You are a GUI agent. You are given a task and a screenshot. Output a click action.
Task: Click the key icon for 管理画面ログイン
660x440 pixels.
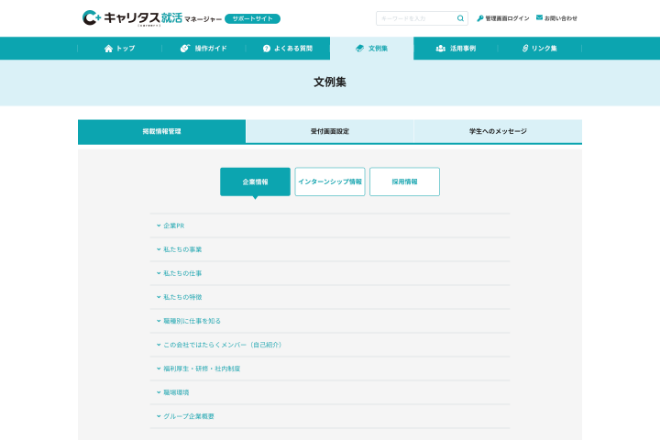480,18
